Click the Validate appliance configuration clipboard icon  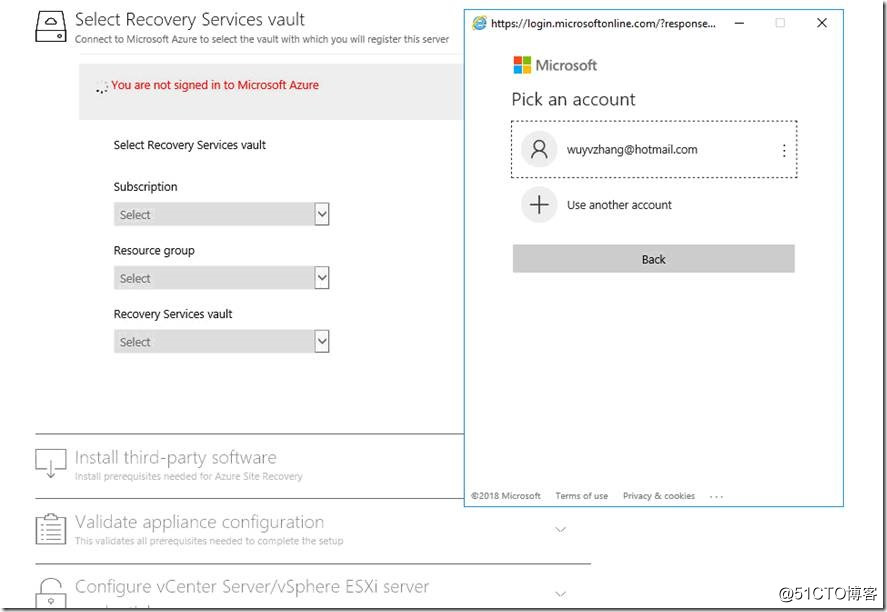(50, 529)
